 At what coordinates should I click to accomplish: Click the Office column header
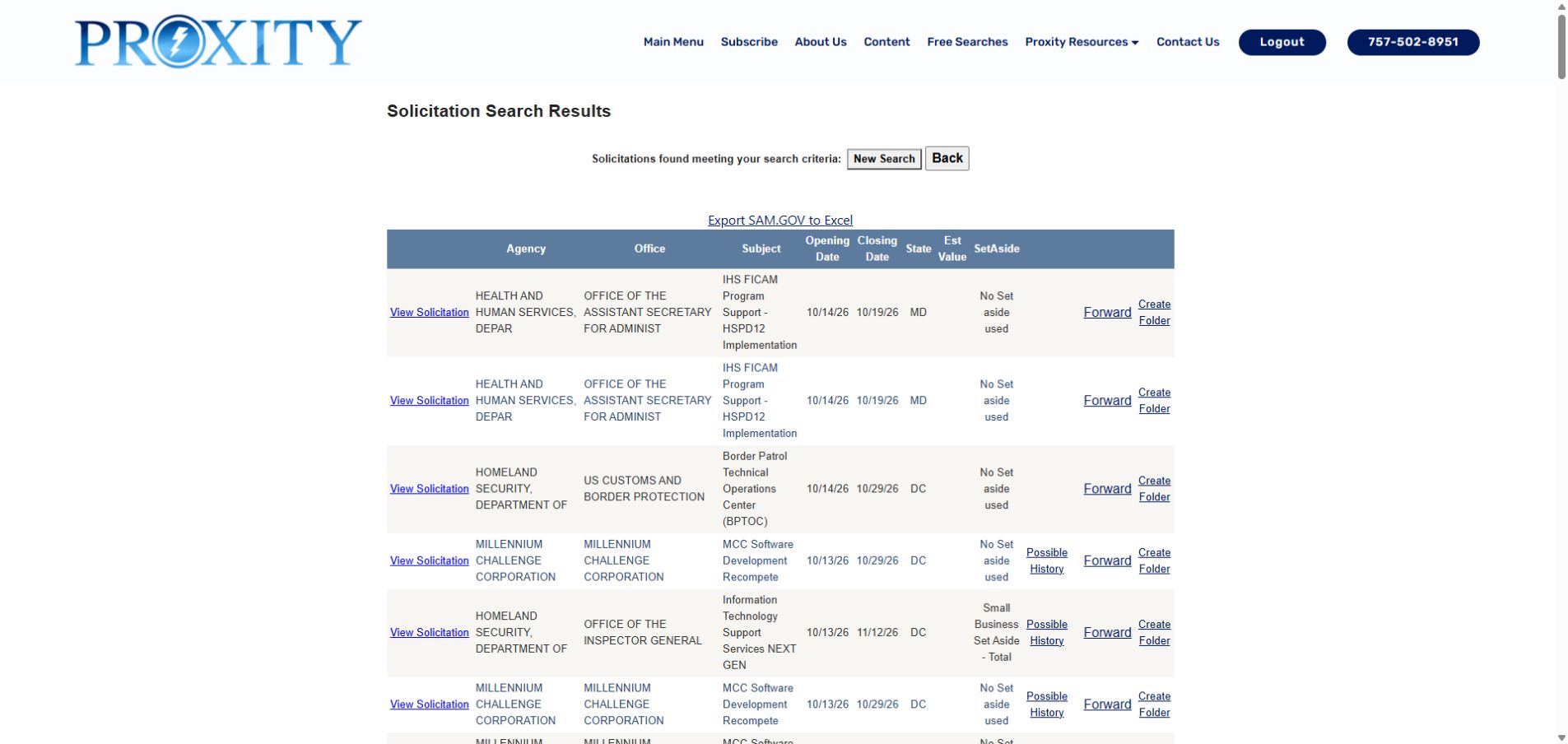tap(649, 249)
